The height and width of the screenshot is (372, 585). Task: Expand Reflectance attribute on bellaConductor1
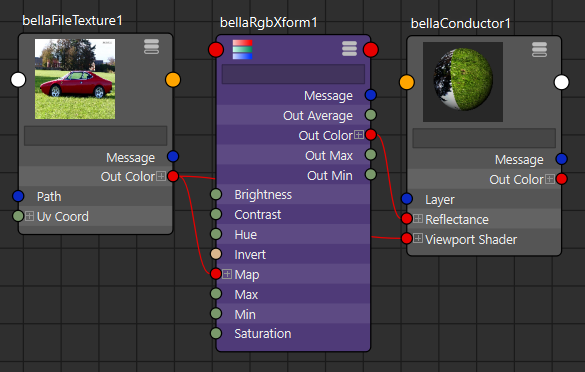[x=418, y=219]
